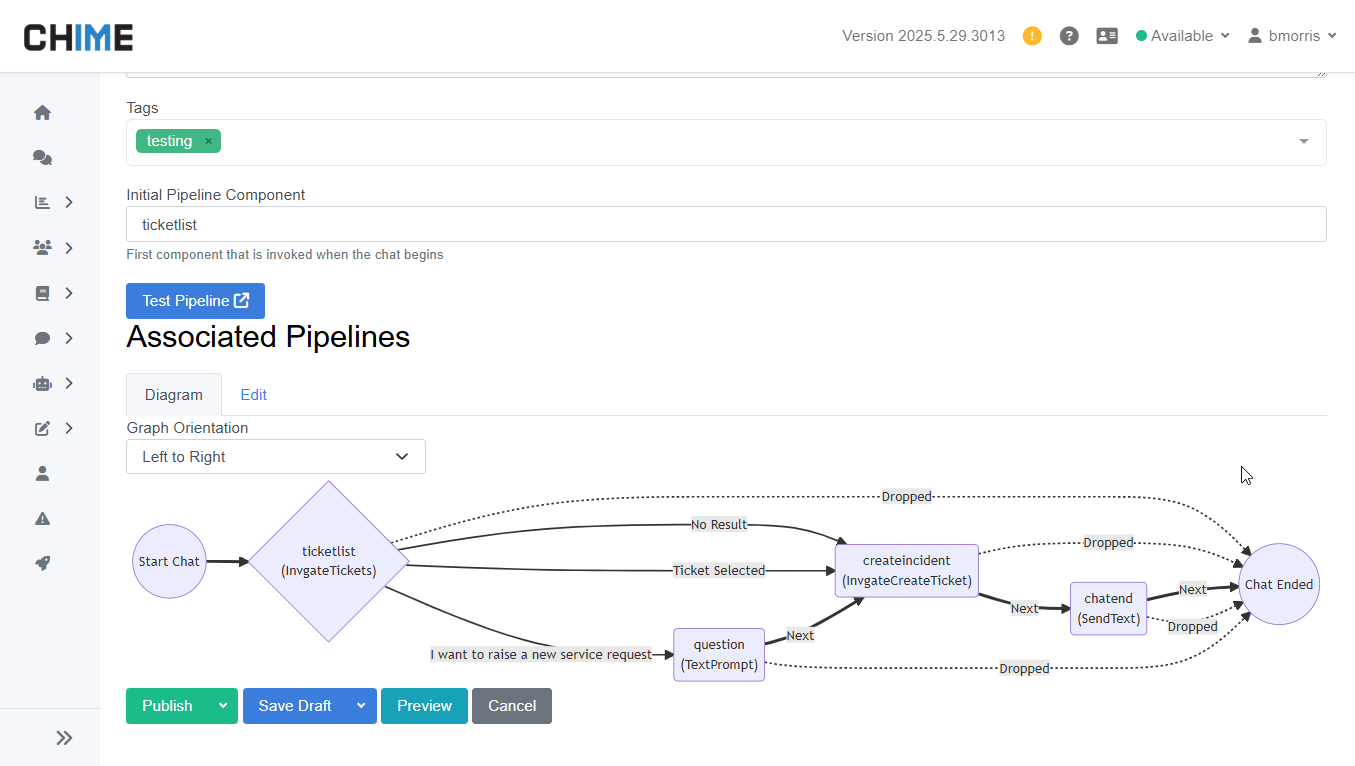The image size is (1355, 766).
Task: Open the Graph Orientation Left to Right dropdown
Action: coord(276,457)
